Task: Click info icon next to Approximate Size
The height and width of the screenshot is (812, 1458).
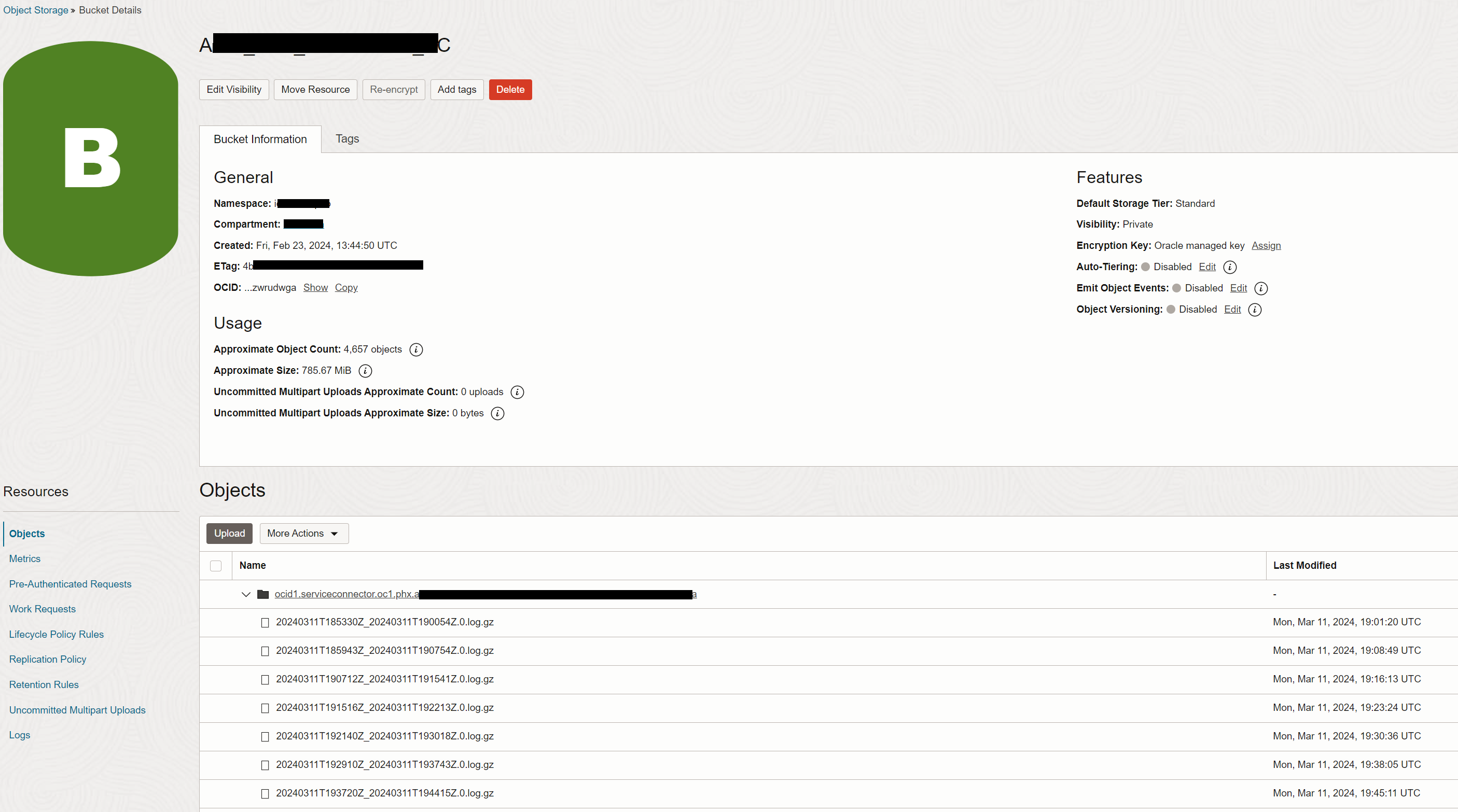Action: click(365, 371)
